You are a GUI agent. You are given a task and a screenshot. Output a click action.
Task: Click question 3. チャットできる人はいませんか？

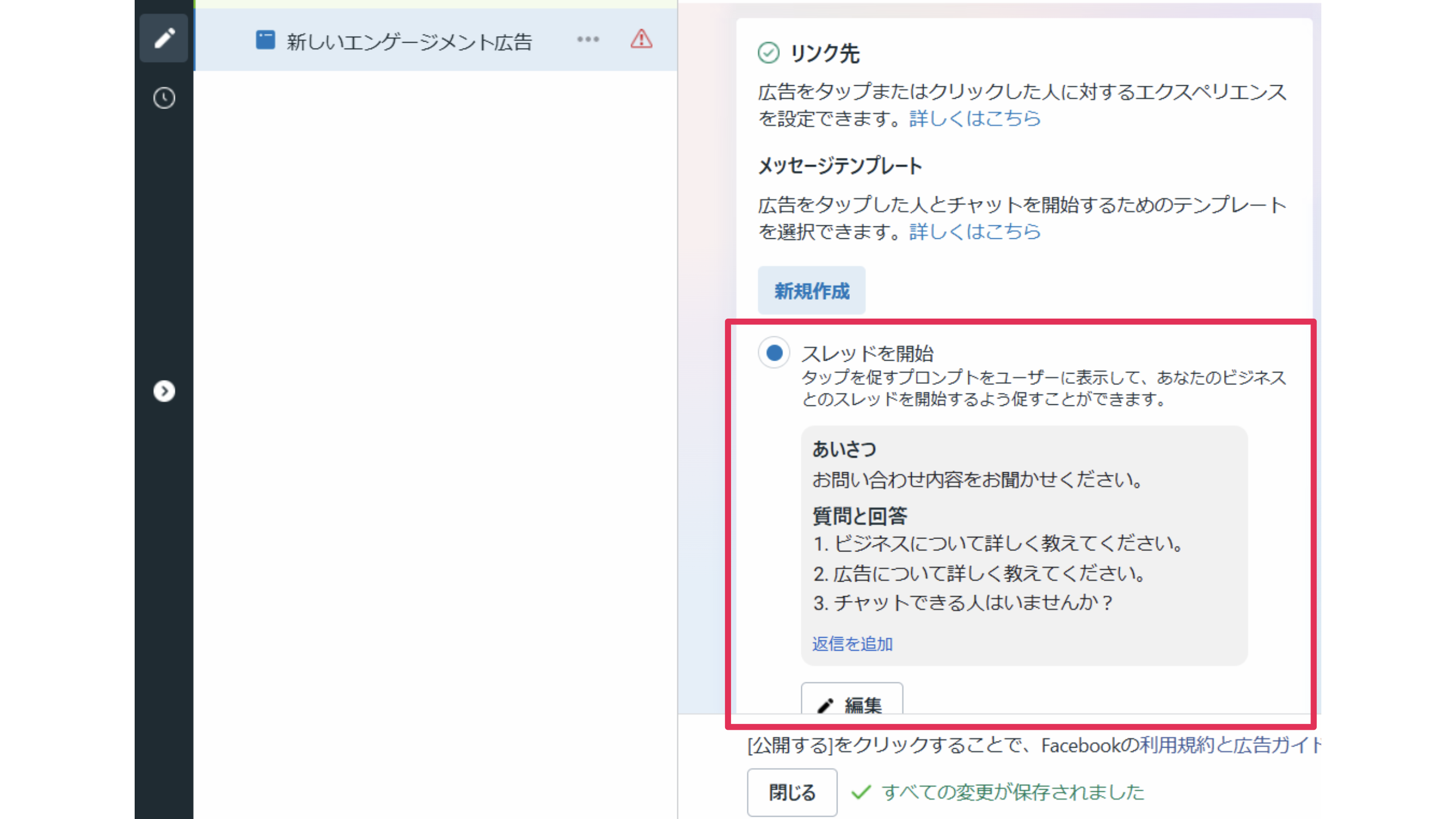963,603
